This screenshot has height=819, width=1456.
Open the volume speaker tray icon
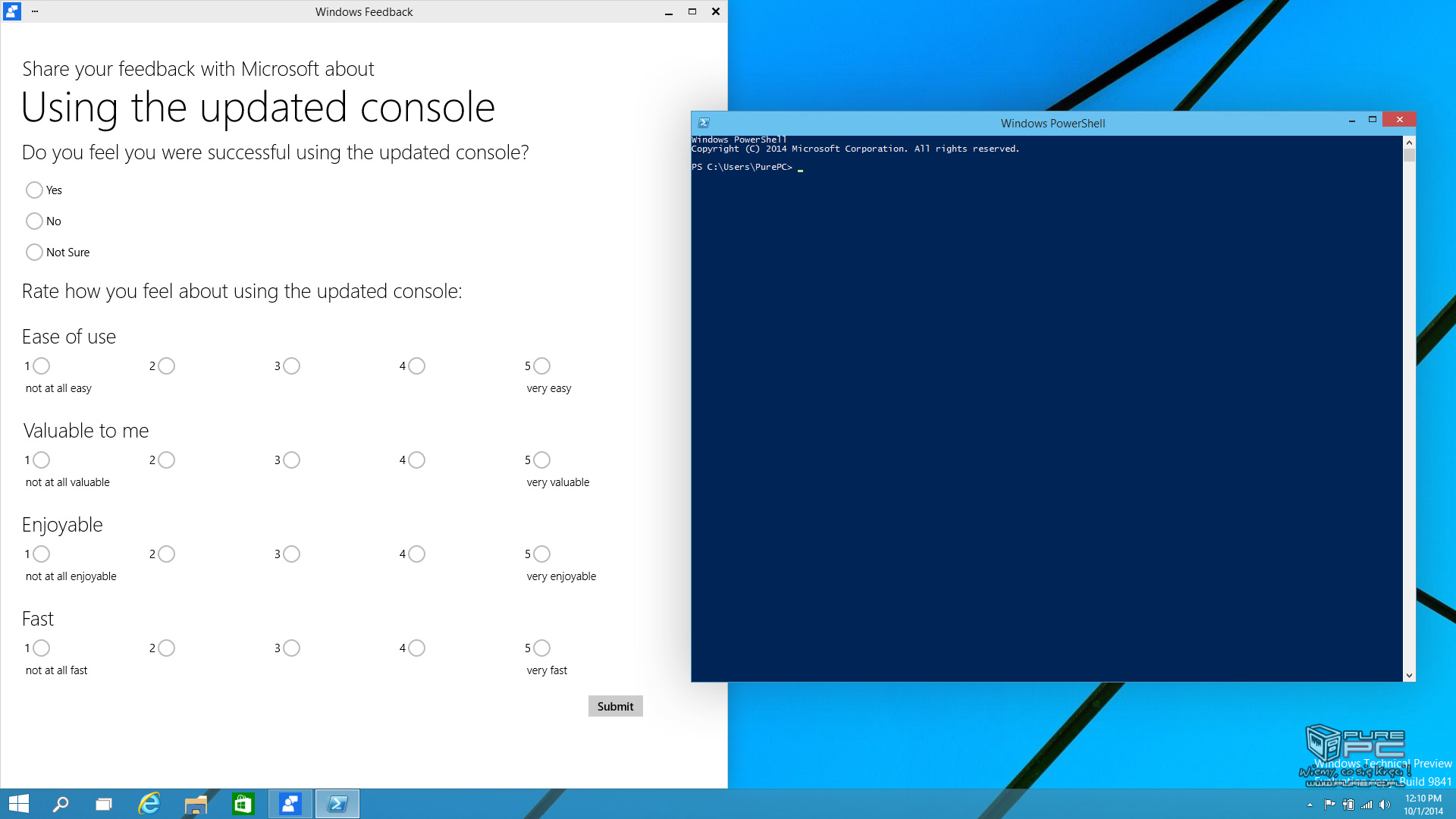pos(1385,805)
